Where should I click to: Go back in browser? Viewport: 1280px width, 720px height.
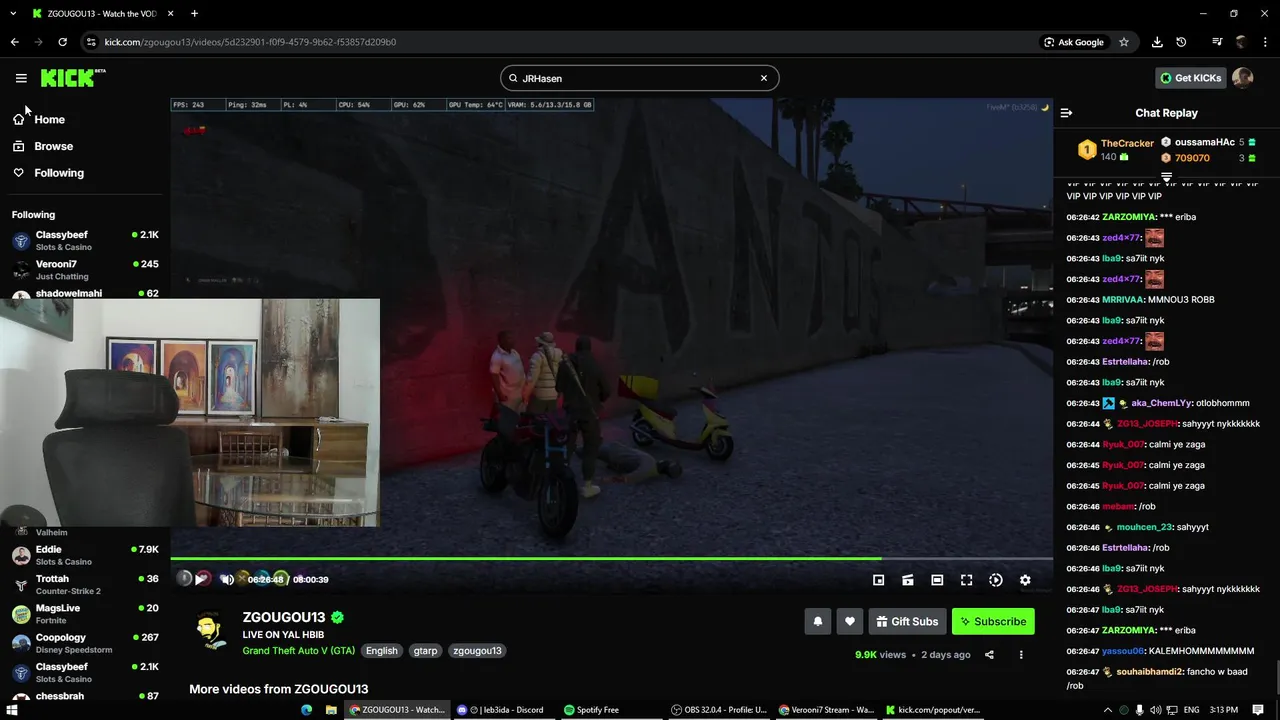[14, 42]
